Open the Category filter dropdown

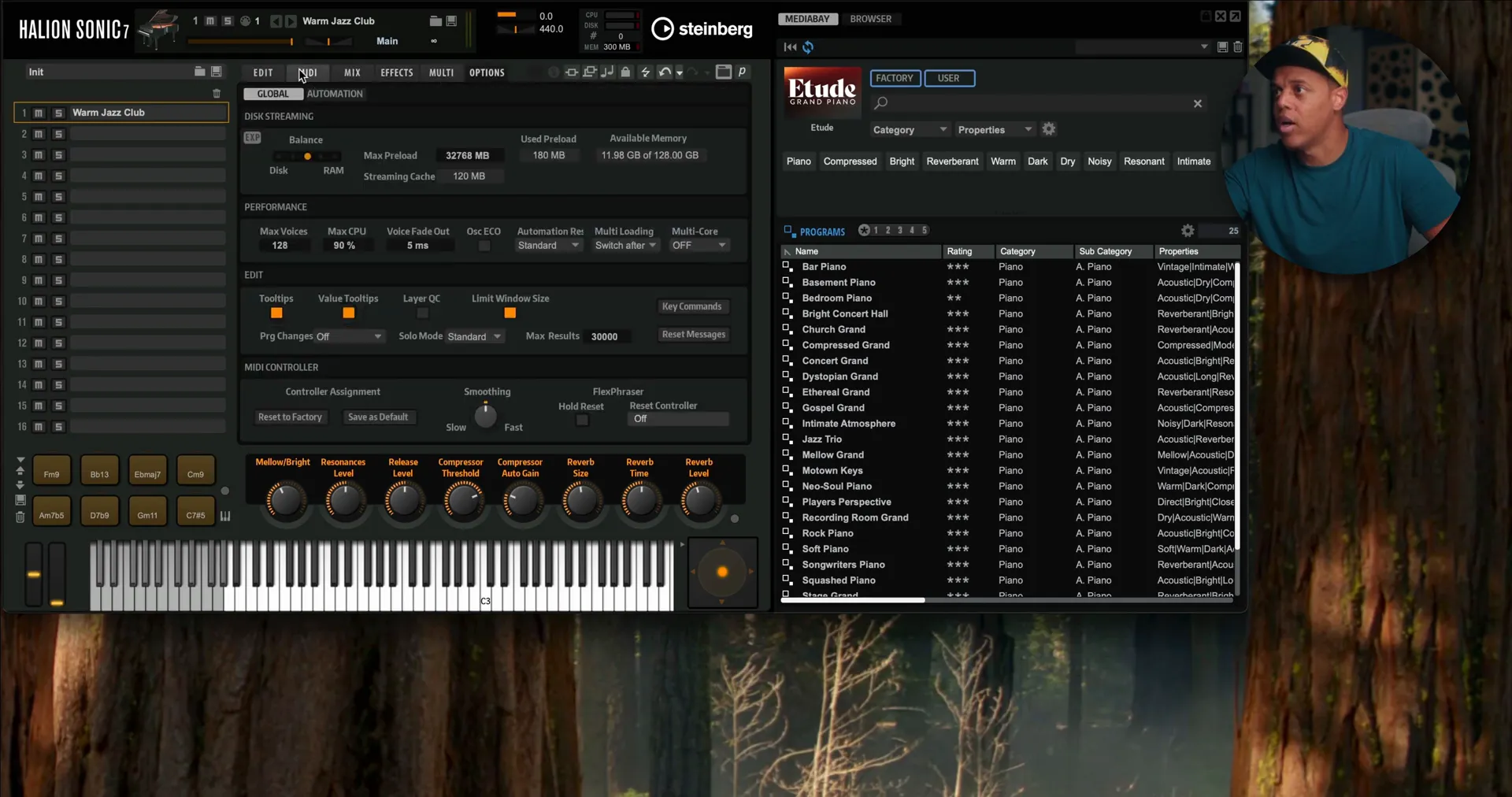pyautogui.click(x=910, y=130)
